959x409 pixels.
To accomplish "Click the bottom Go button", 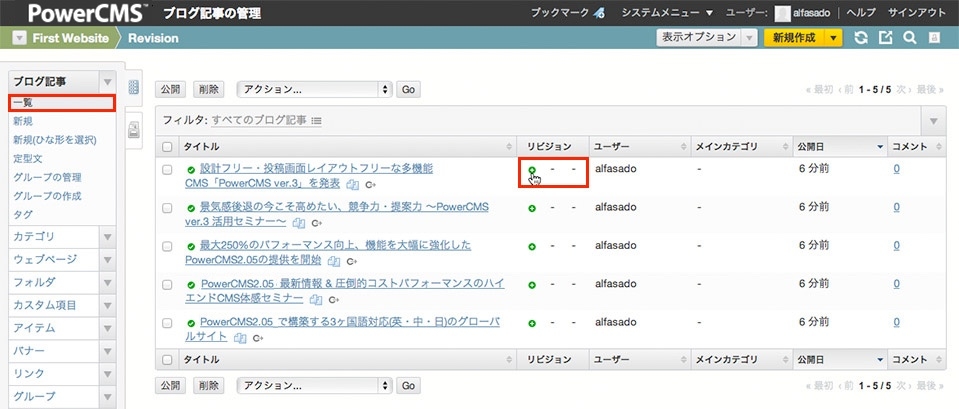I will click(x=409, y=386).
